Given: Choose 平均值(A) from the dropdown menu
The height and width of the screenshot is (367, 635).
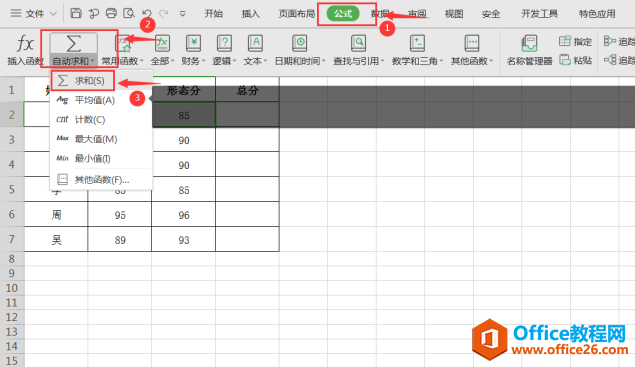Looking at the screenshot, I should (x=101, y=100).
